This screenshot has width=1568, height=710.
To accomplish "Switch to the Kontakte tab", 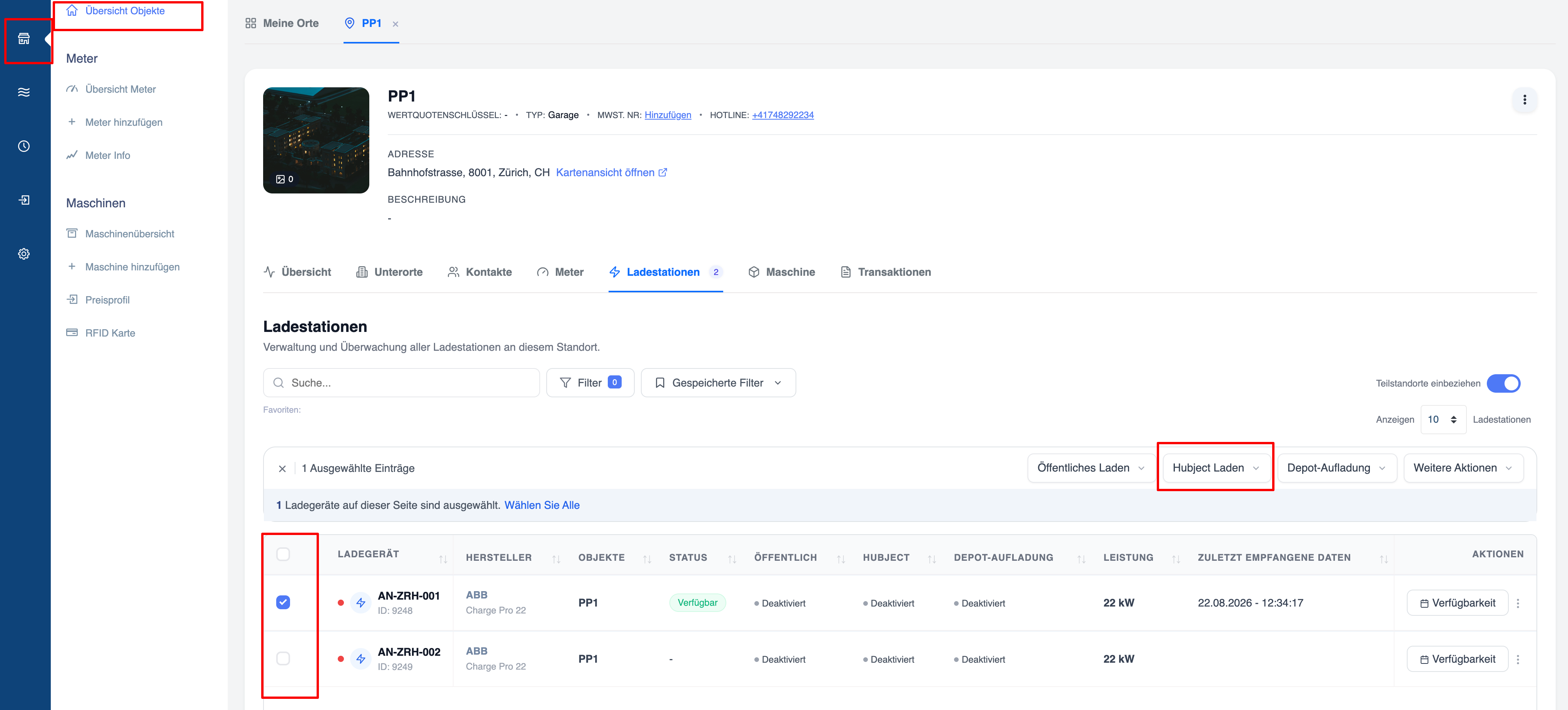I will [x=480, y=272].
